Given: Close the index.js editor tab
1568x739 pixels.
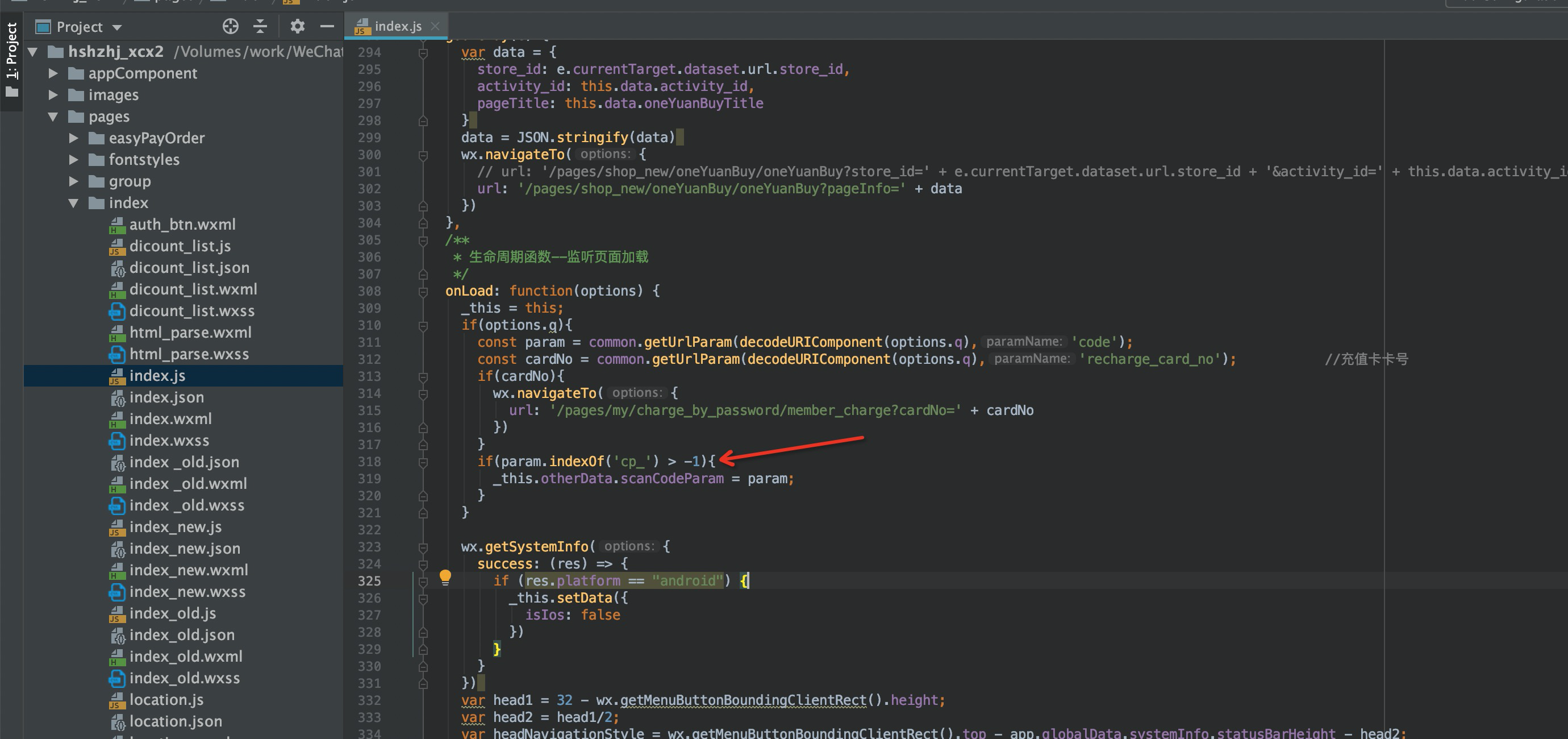Looking at the screenshot, I should click(435, 26).
